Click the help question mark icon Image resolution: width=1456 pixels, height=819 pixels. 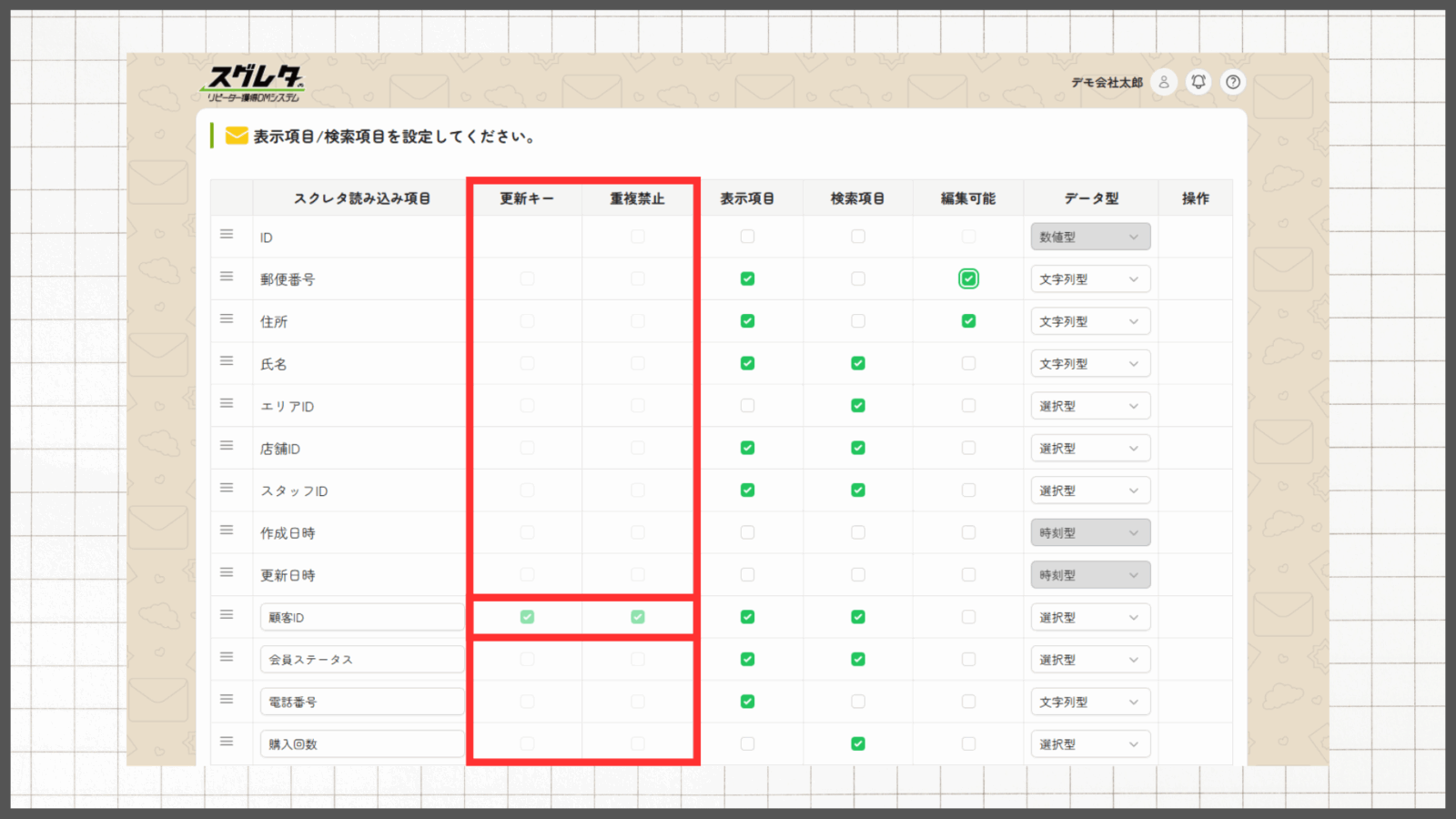[x=1233, y=82]
